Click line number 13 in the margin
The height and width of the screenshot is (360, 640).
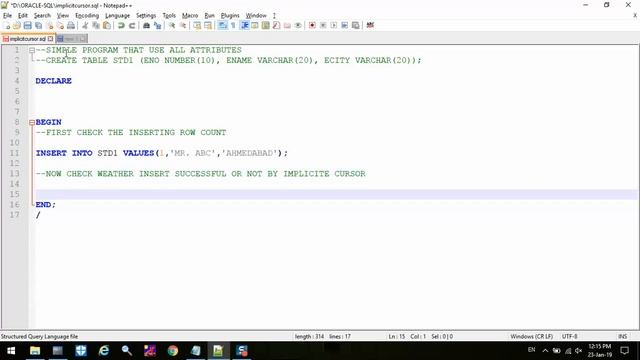coord(15,173)
